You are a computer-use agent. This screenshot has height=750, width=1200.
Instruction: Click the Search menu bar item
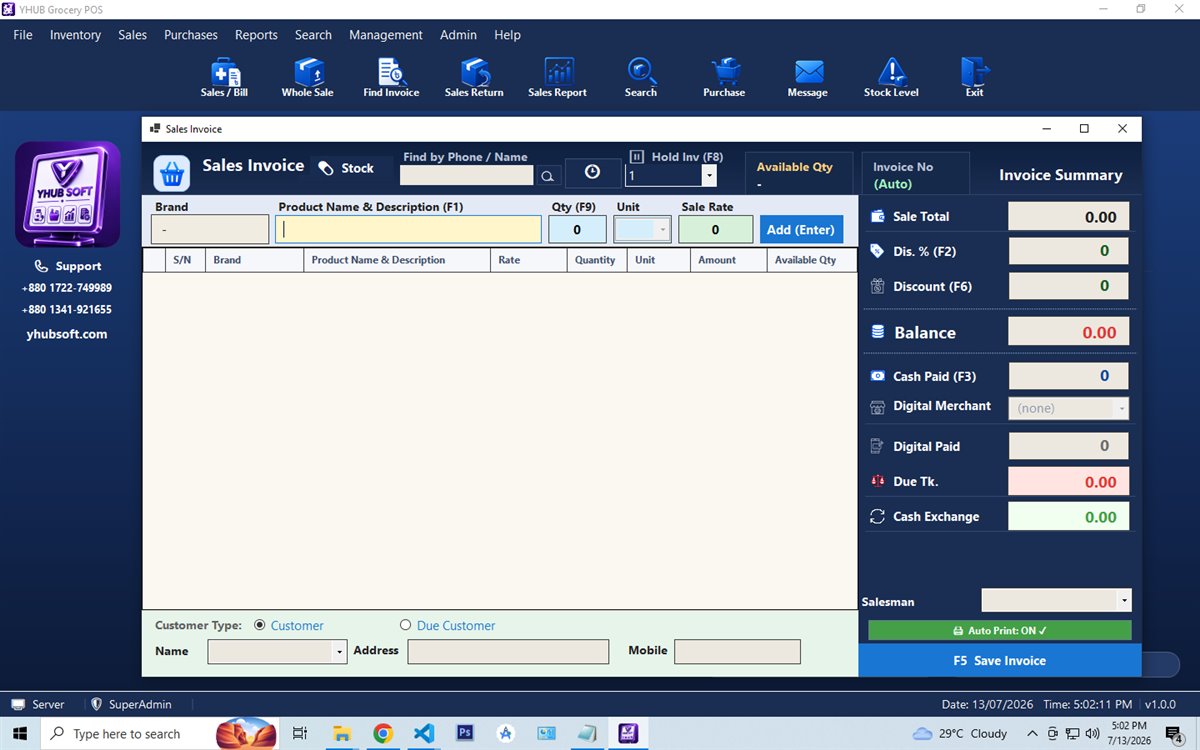(x=313, y=35)
